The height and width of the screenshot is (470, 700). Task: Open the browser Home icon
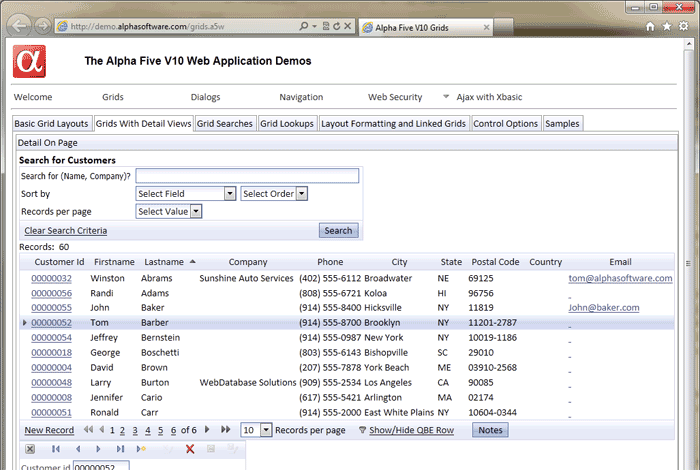pos(650,27)
